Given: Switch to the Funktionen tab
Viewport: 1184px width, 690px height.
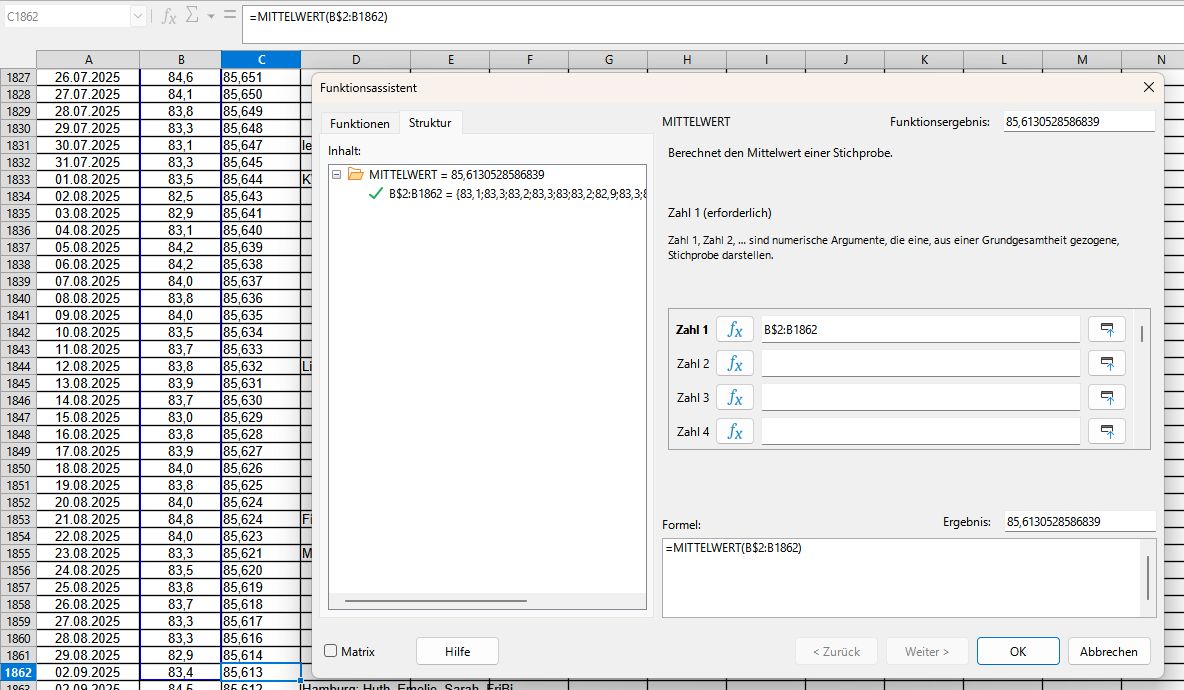Looking at the screenshot, I should pyautogui.click(x=359, y=124).
